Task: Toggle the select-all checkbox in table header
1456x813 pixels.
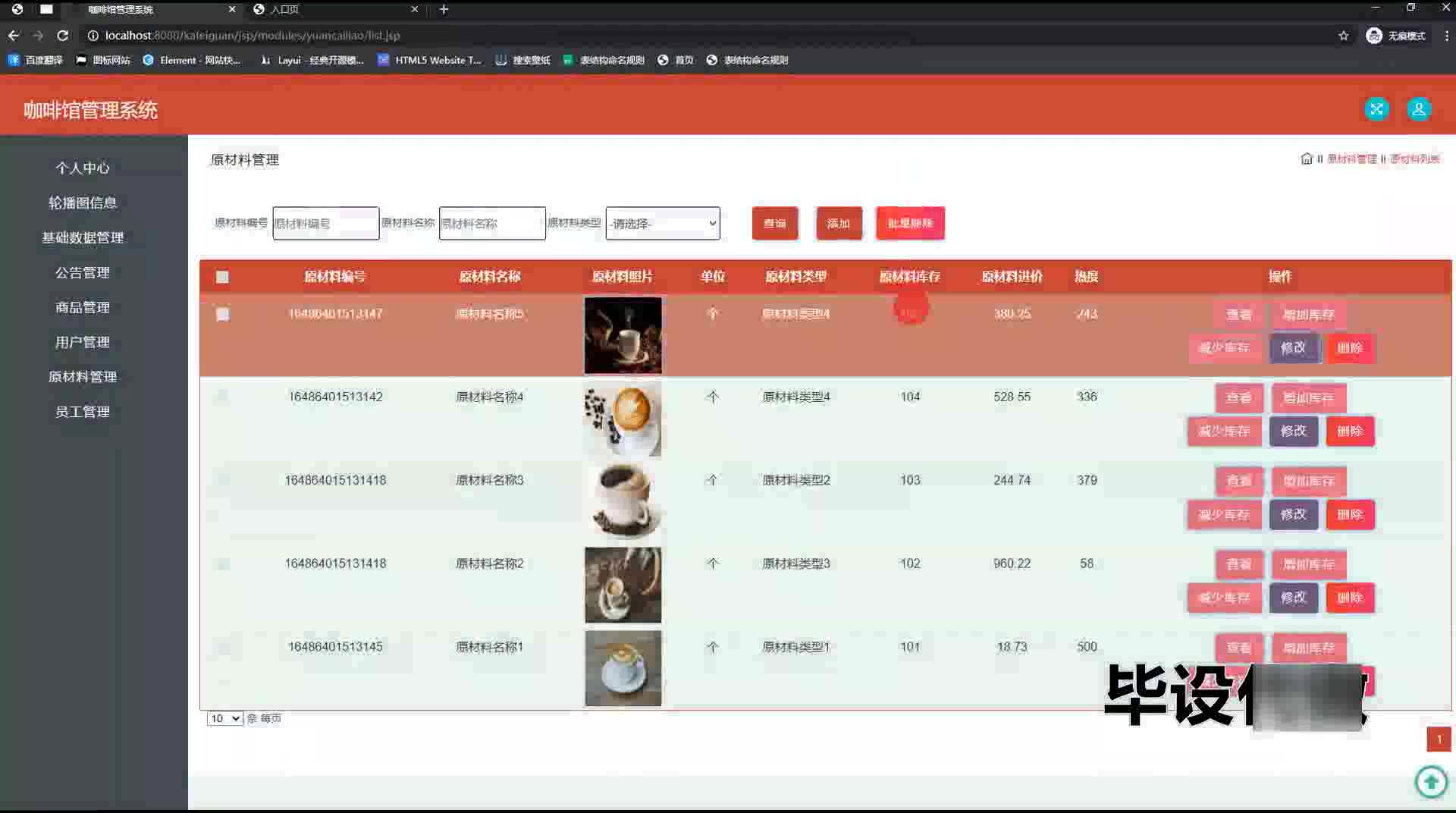Action: [x=222, y=277]
